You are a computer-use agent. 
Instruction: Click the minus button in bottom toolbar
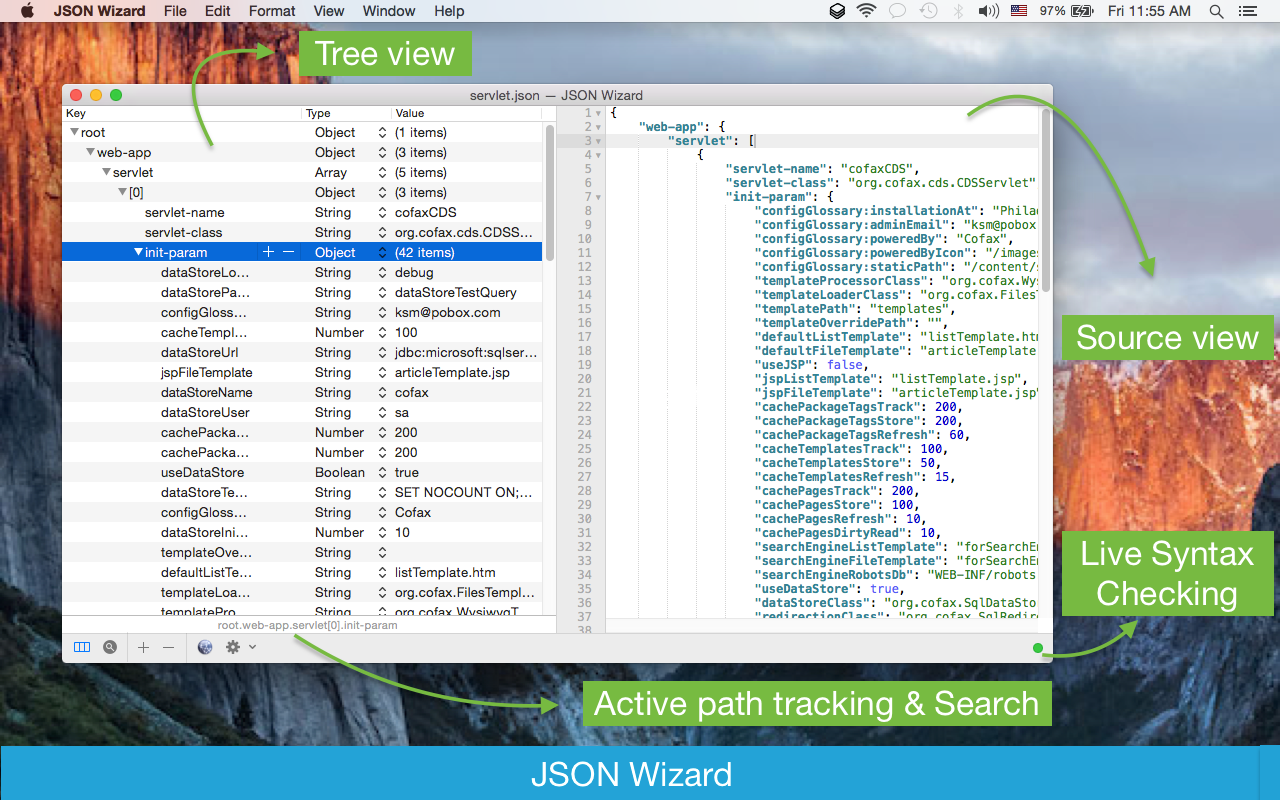tap(169, 647)
